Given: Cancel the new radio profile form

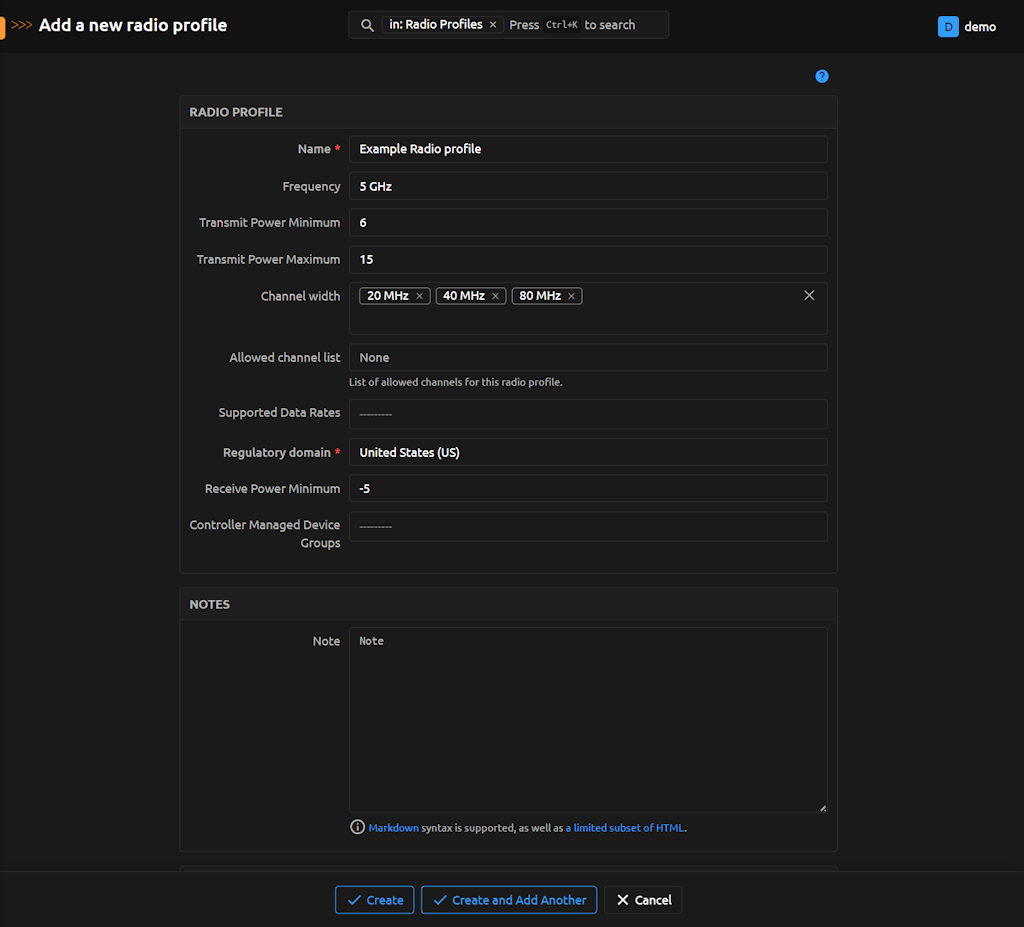Looking at the screenshot, I should coord(643,900).
